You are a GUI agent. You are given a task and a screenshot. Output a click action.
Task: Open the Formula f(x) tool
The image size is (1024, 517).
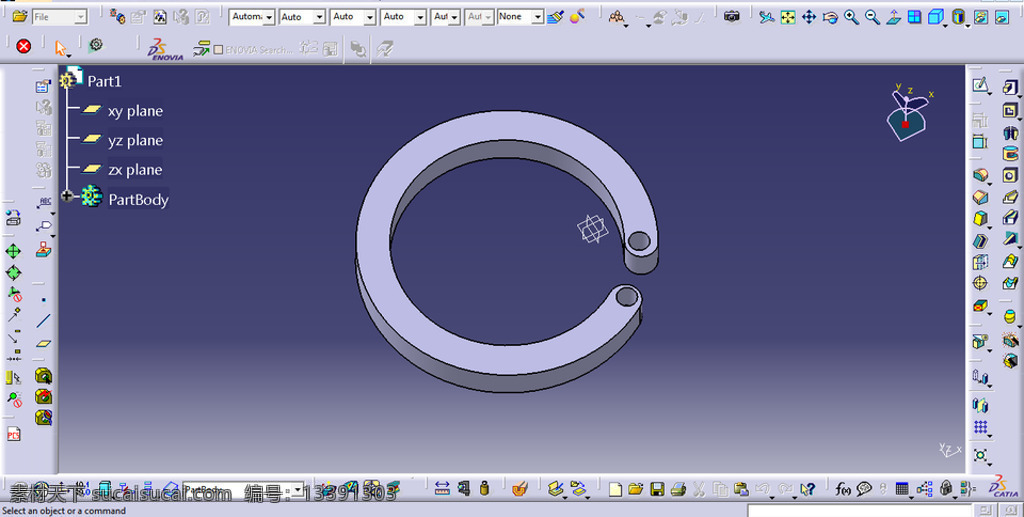pos(843,488)
